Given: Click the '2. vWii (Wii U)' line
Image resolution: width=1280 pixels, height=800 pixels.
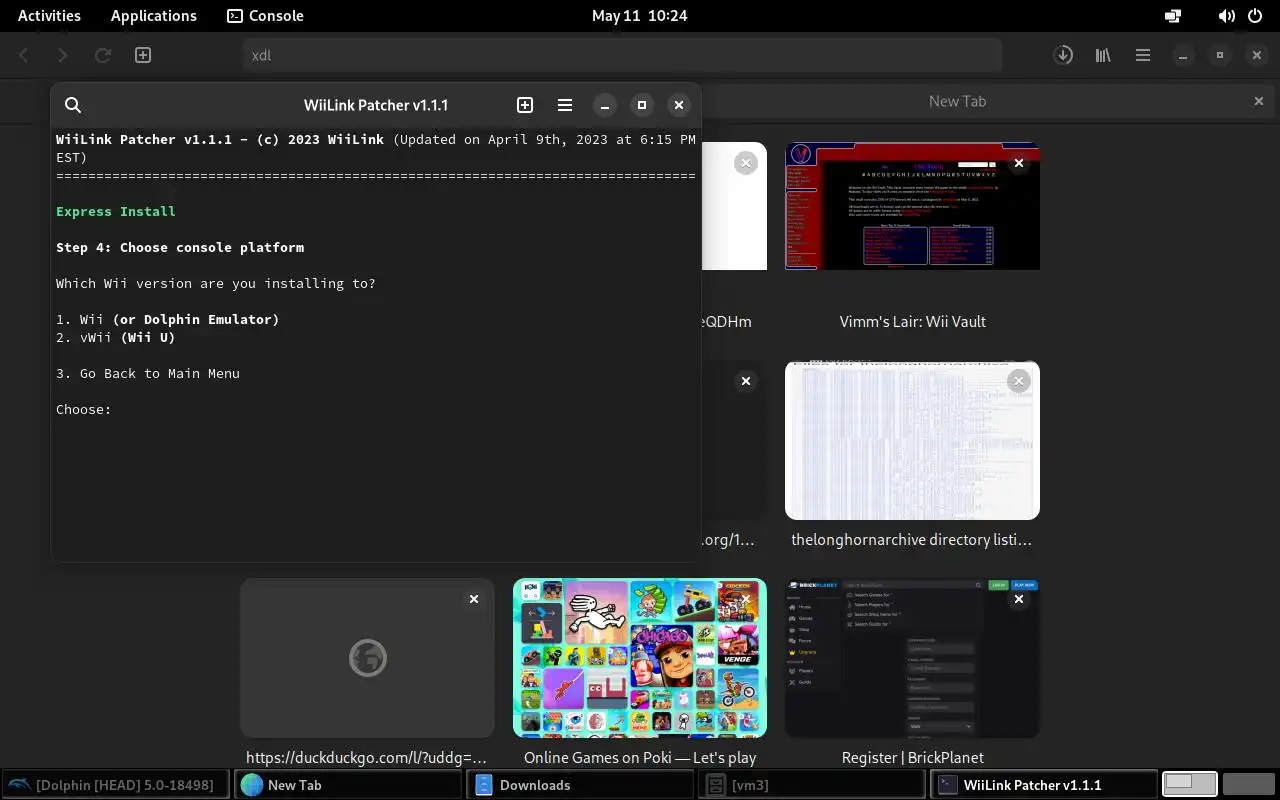Looking at the screenshot, I should click(x=116, y=337).
